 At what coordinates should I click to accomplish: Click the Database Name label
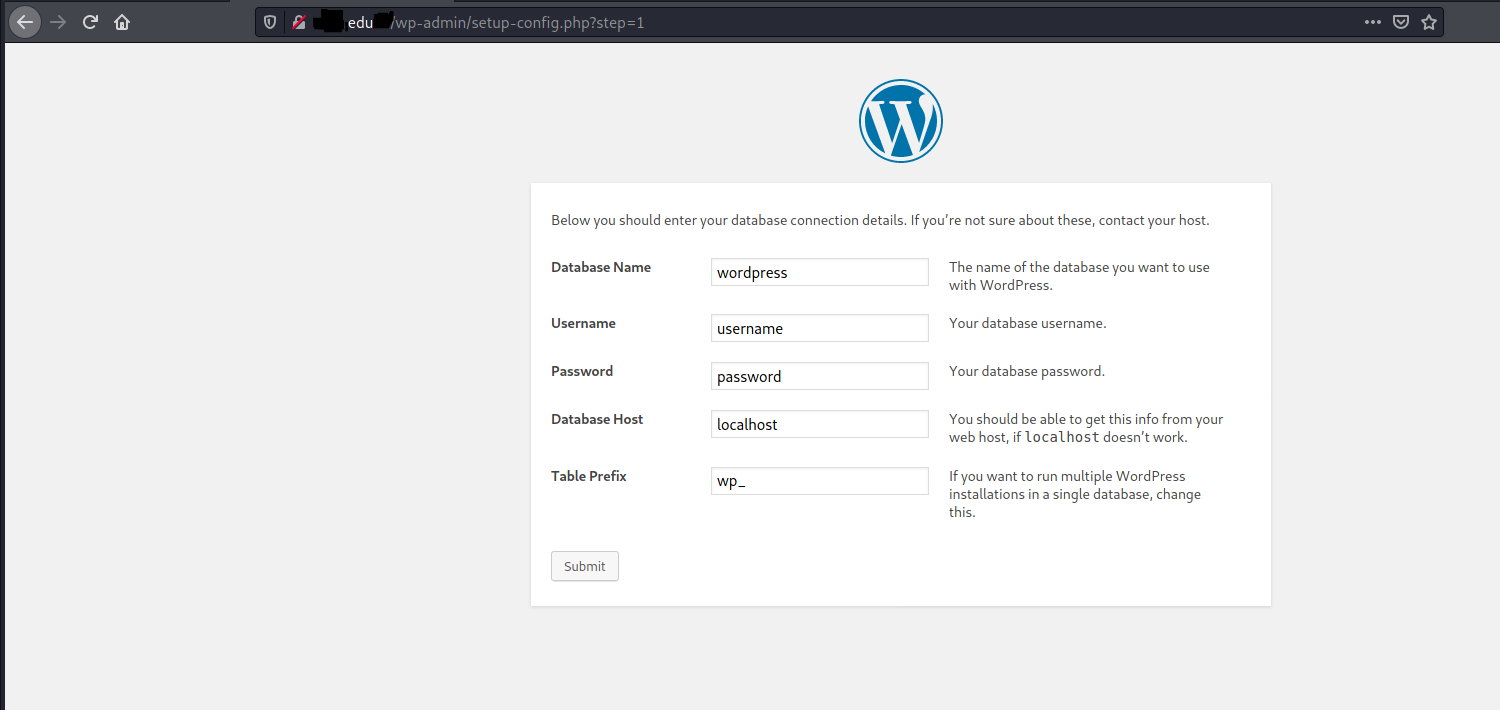coord(601,267)
